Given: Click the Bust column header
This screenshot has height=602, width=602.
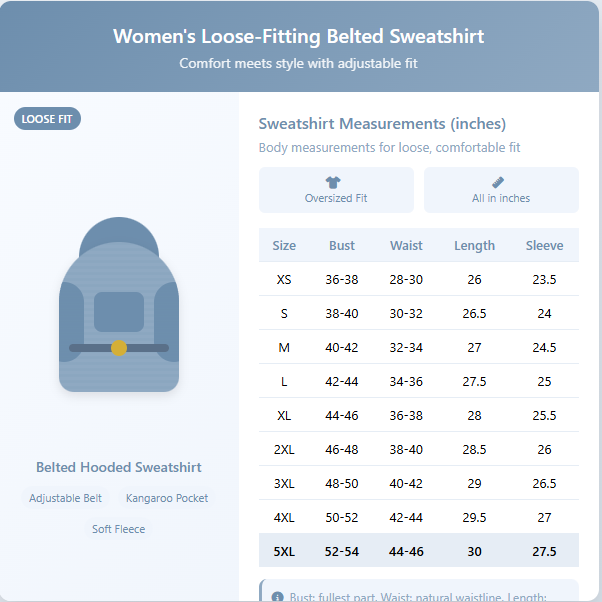Looking at the screenshot, I should [342, 245].
